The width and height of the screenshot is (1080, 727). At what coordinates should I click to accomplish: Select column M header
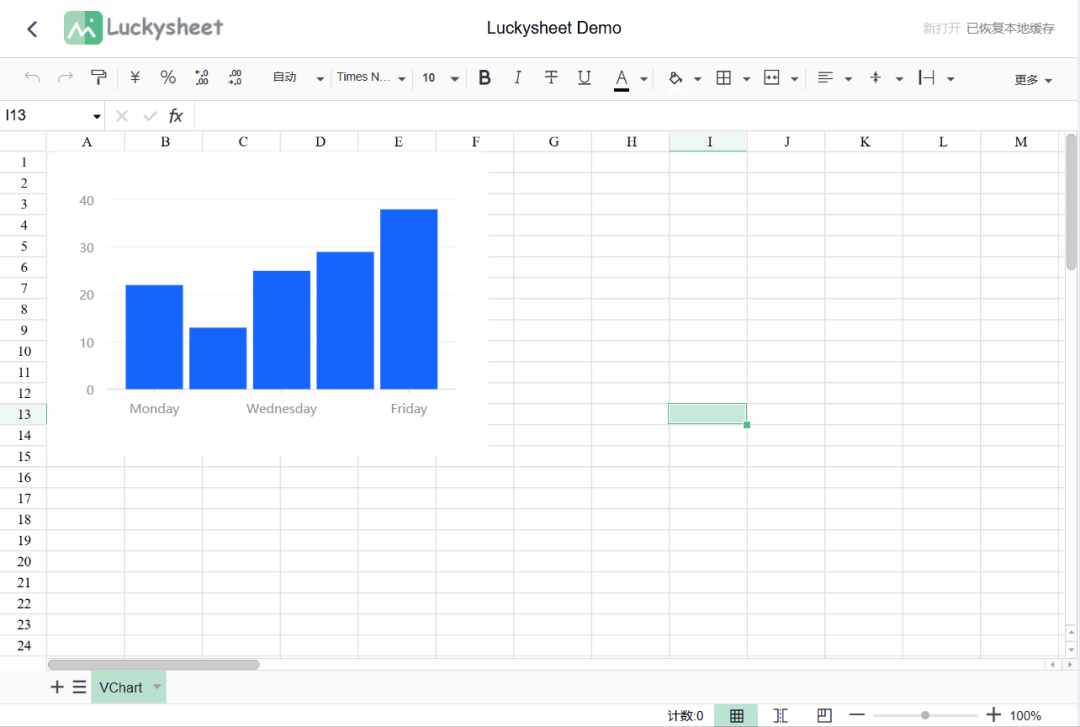pyautogui.click(x=1020, y=142)
